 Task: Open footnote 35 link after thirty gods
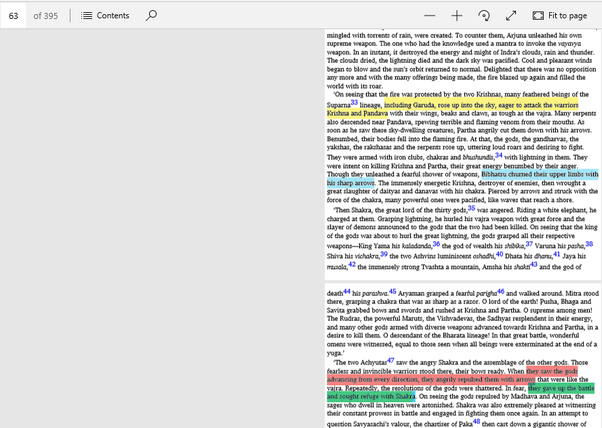pos(471,208)
